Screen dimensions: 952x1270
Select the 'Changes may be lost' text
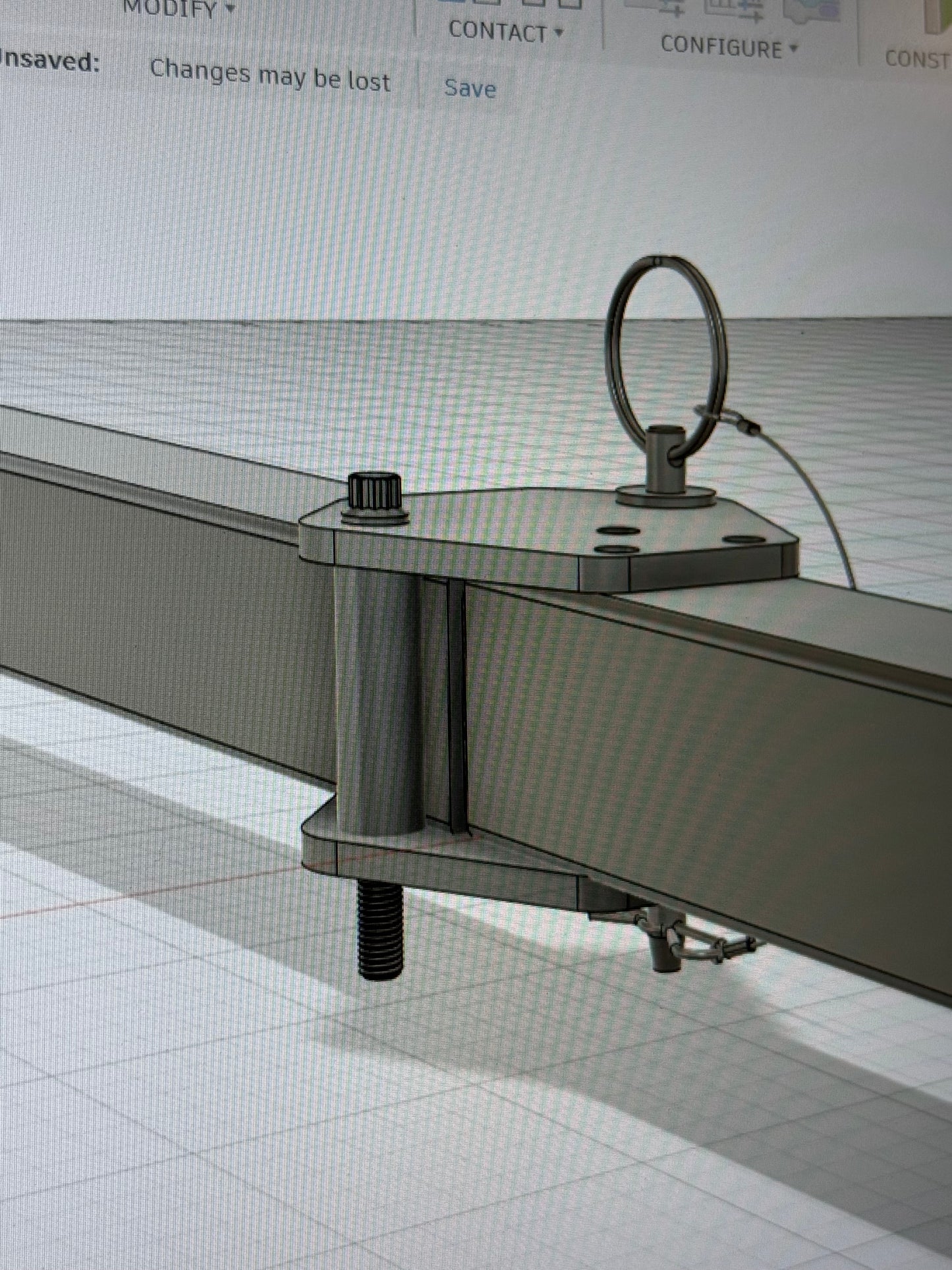(270, 74)
